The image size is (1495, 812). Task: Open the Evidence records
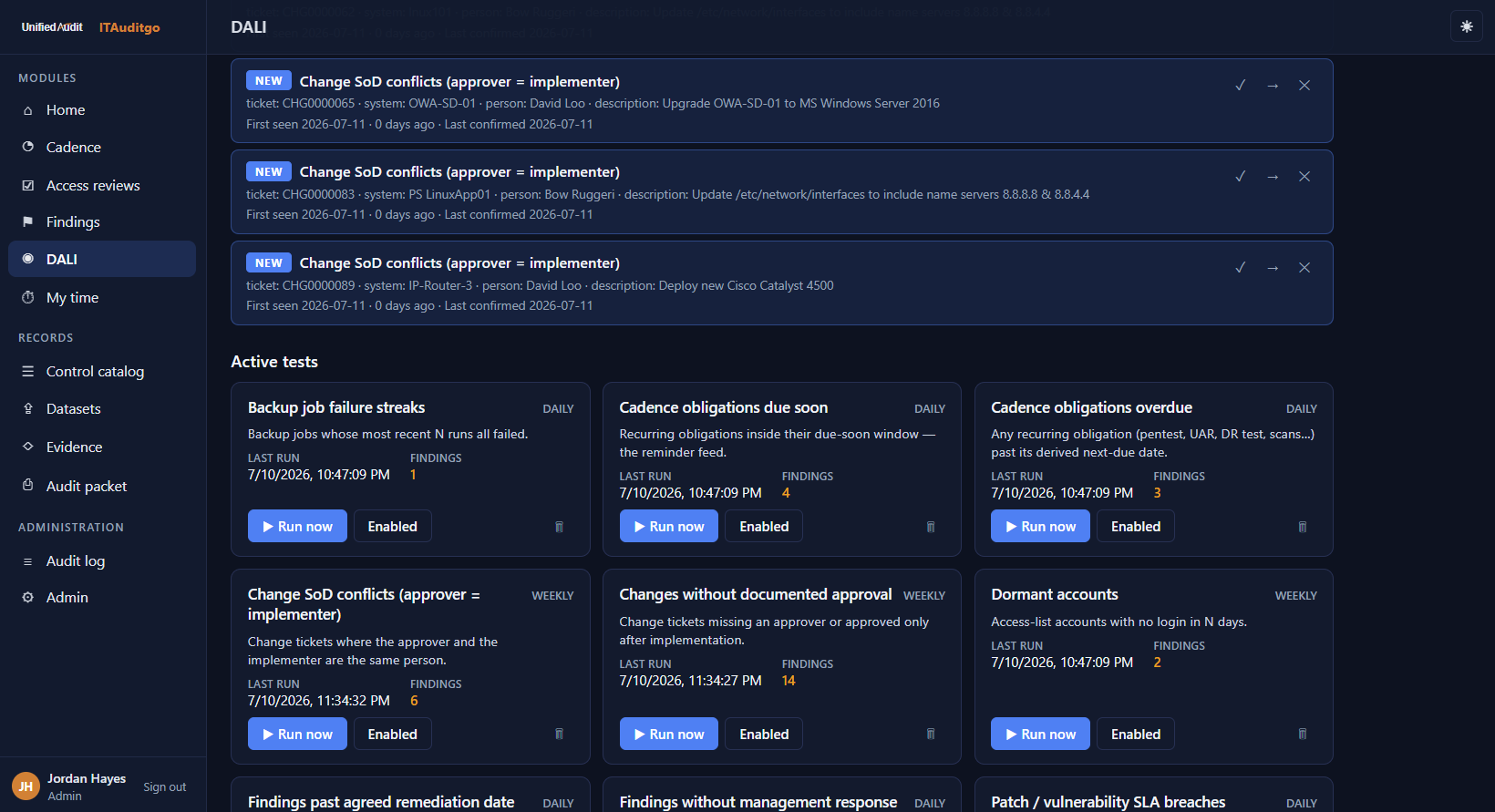click(x=102, y=447)
